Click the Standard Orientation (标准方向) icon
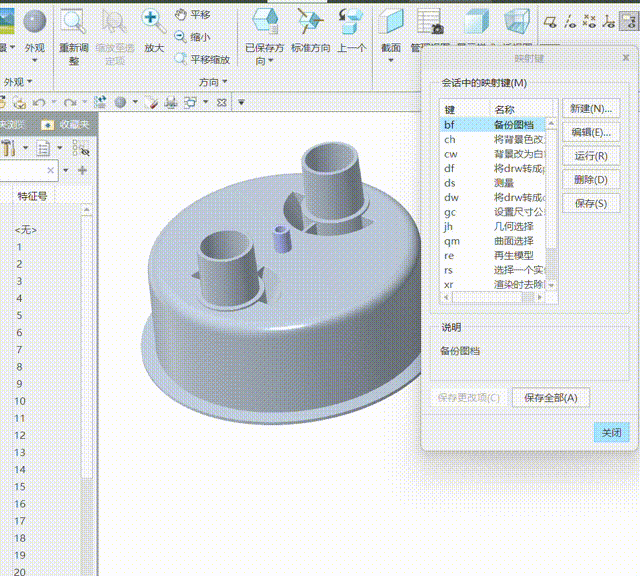 coord(310,21)
